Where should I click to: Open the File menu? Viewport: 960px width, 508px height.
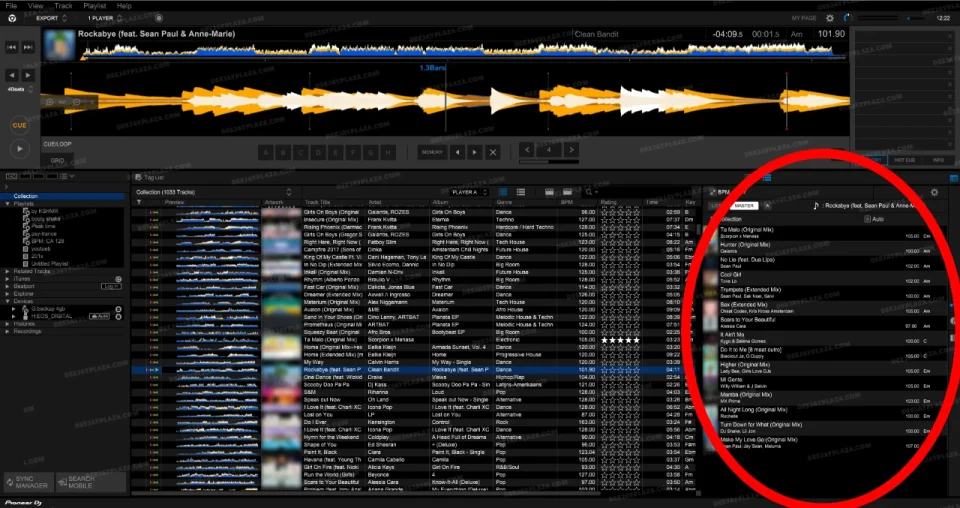11,6
